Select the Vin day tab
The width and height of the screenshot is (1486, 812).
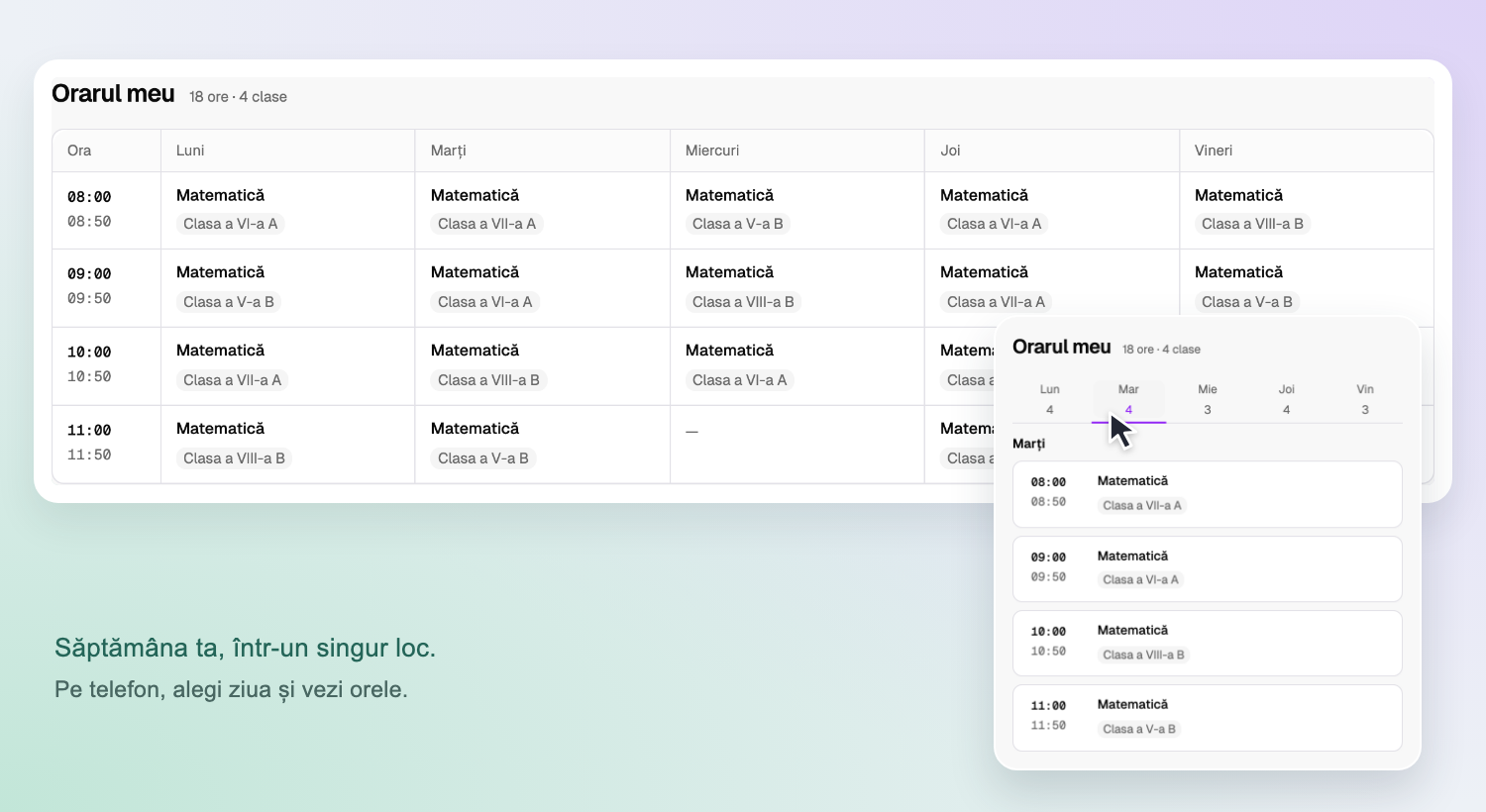tap(1365, 399)
